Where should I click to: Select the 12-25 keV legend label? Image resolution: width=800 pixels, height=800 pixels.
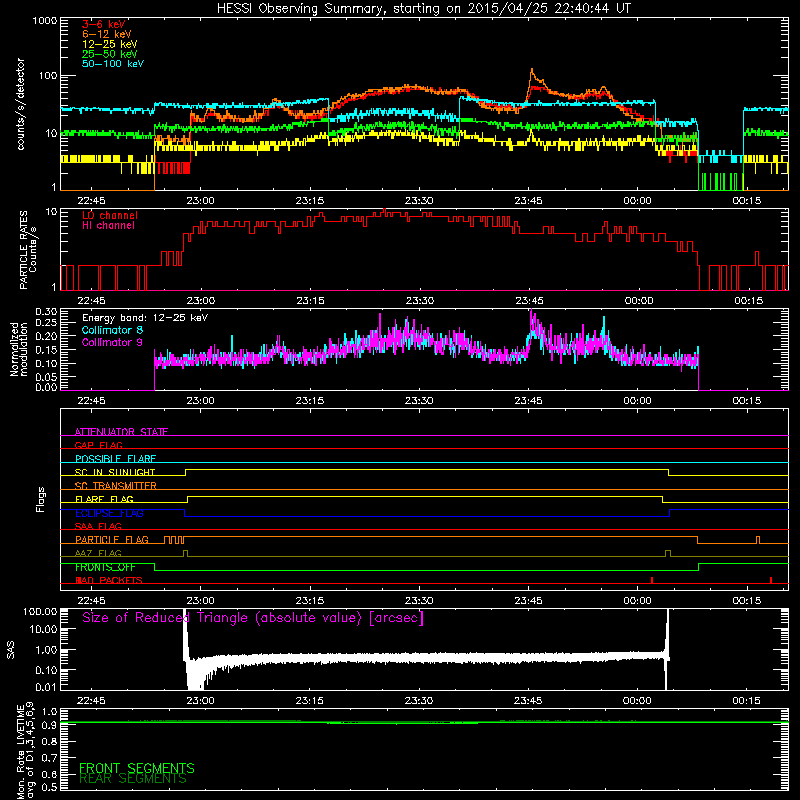click(110, 44)
